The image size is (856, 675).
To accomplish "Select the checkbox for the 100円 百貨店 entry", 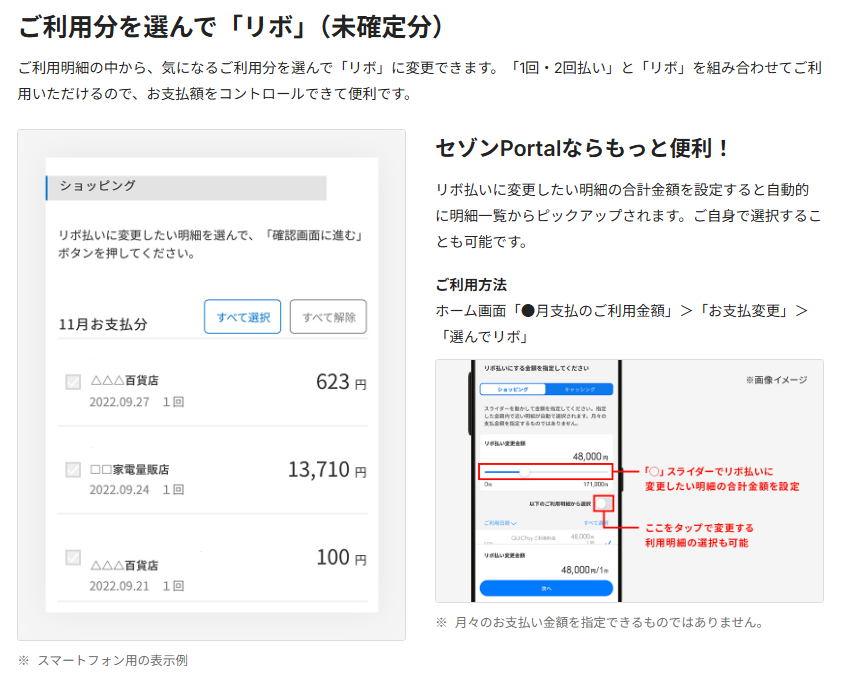I will pos(73,557).
